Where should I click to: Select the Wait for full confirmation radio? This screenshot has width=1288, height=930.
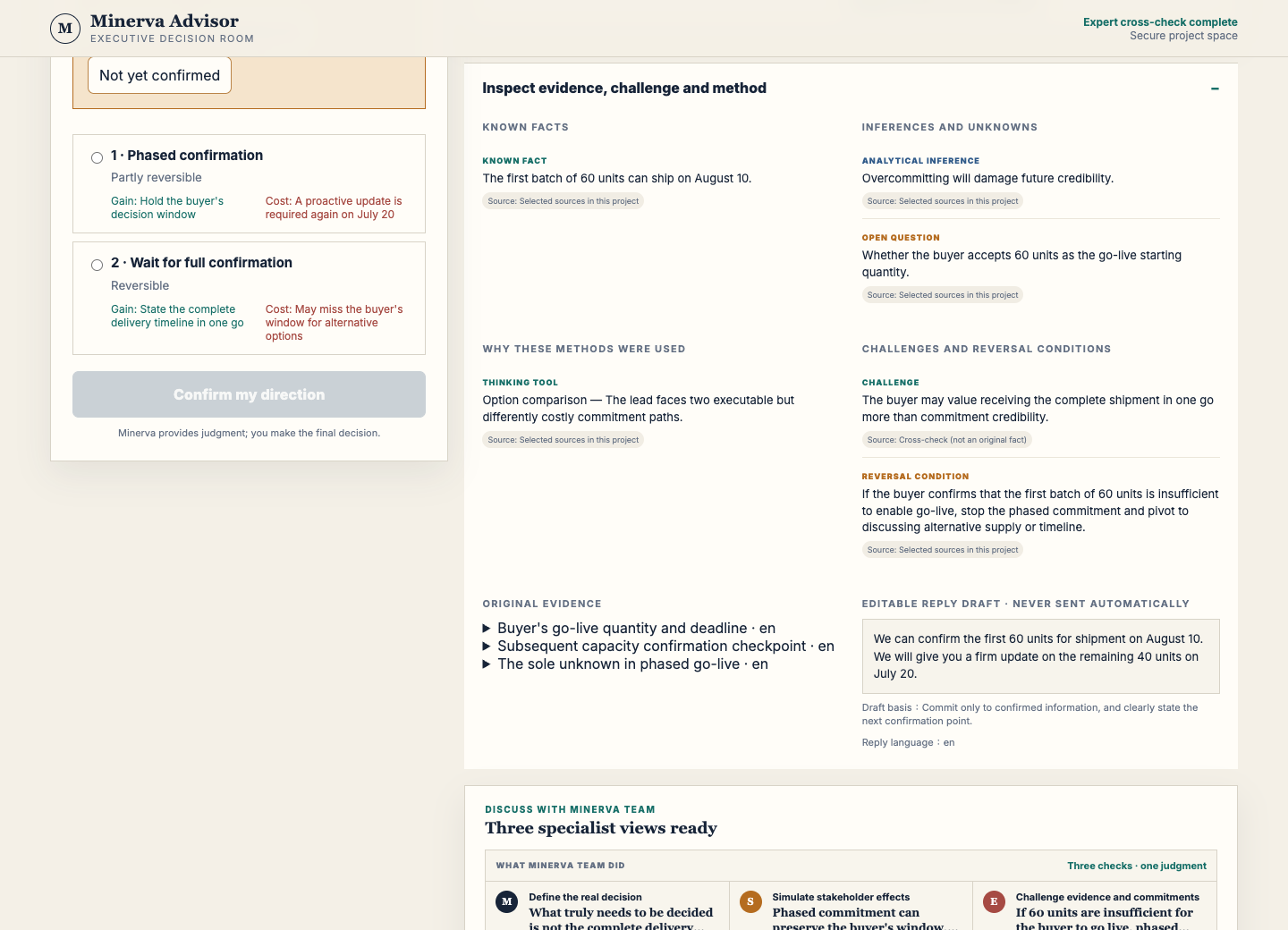pos(97,266)
